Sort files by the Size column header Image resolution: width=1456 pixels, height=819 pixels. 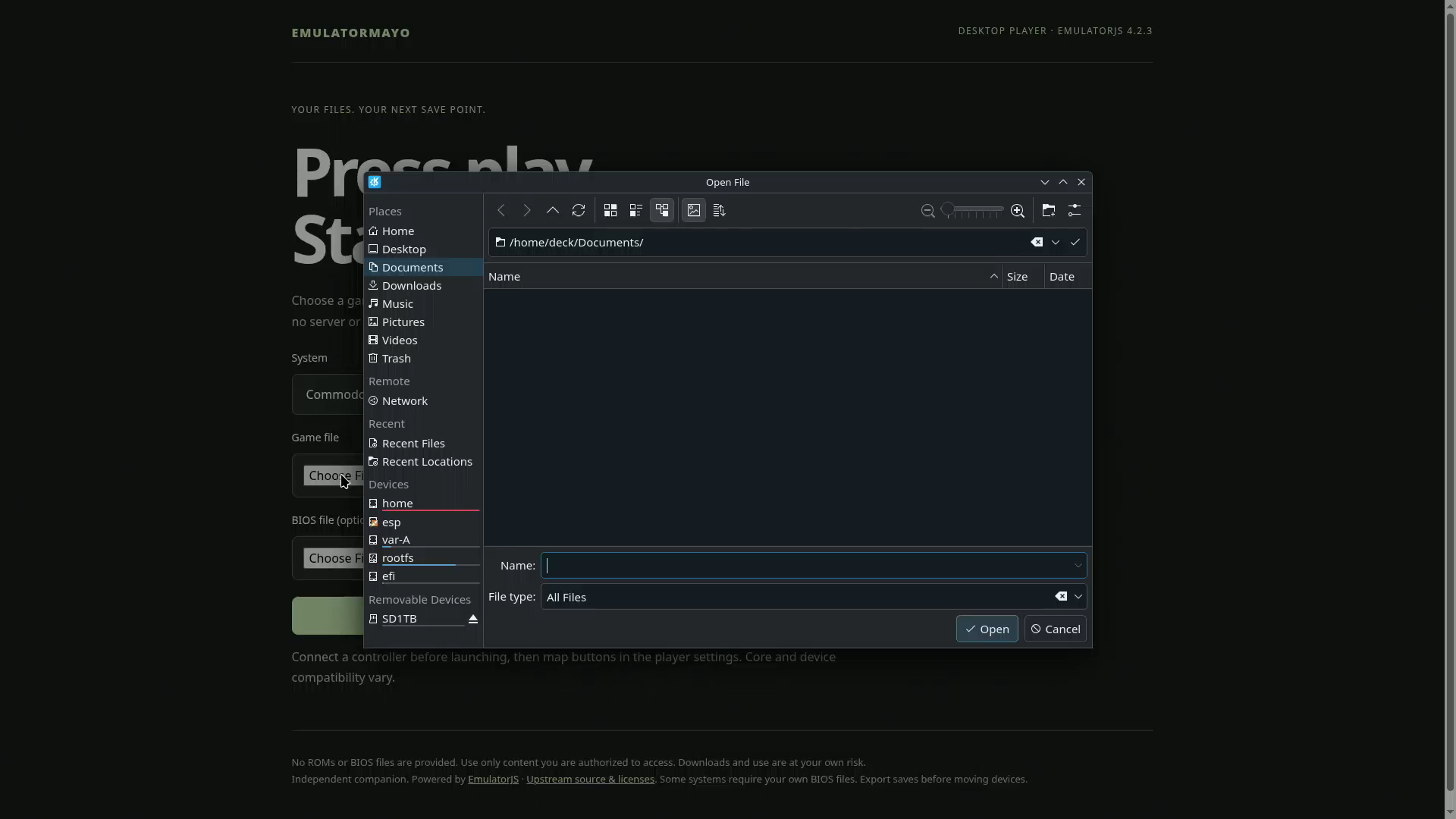[1023, 277]
